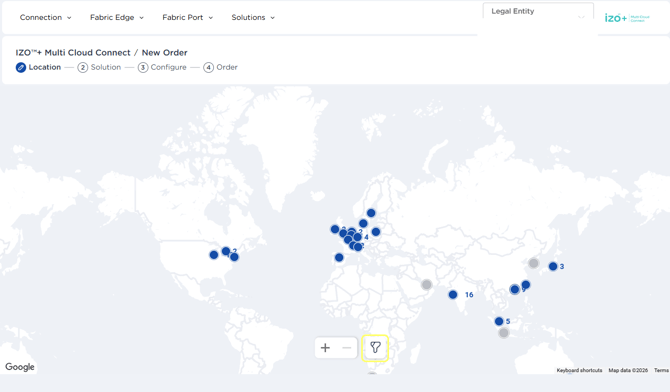Click the map filter funnel icon

click(375, 348)
